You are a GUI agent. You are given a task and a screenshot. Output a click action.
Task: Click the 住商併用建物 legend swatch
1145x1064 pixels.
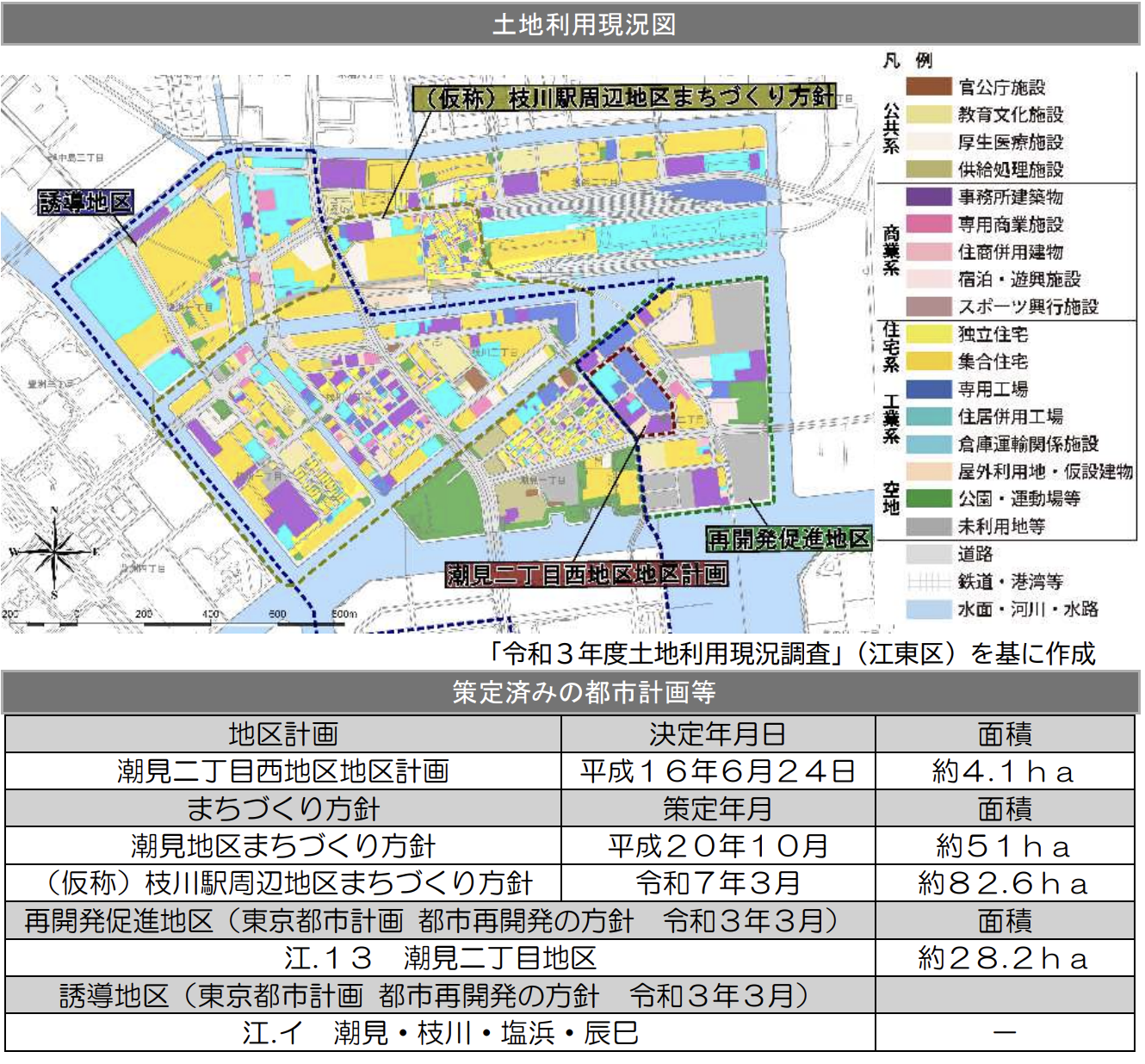coord(928,252)
